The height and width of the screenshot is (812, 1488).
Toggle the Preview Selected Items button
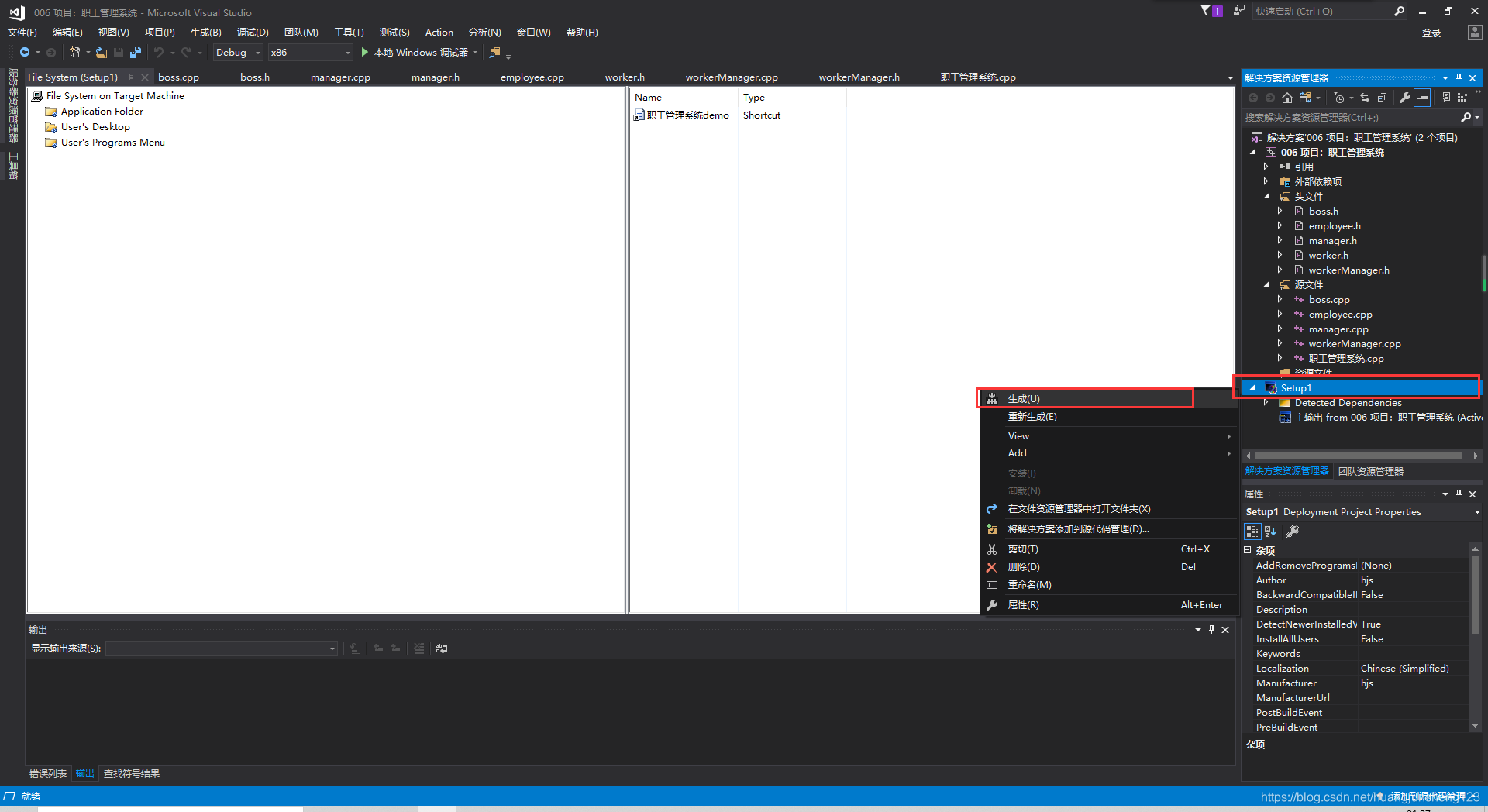click(x=1422, y=98)
